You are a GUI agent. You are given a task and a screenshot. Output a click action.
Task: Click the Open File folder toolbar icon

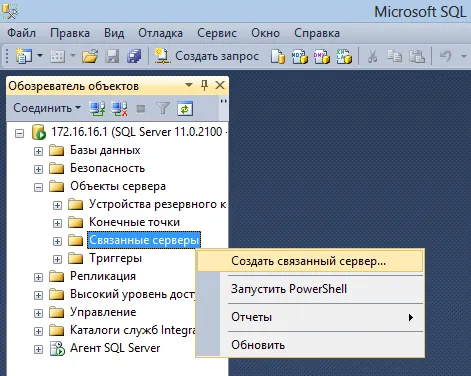[x=90, y=56]
